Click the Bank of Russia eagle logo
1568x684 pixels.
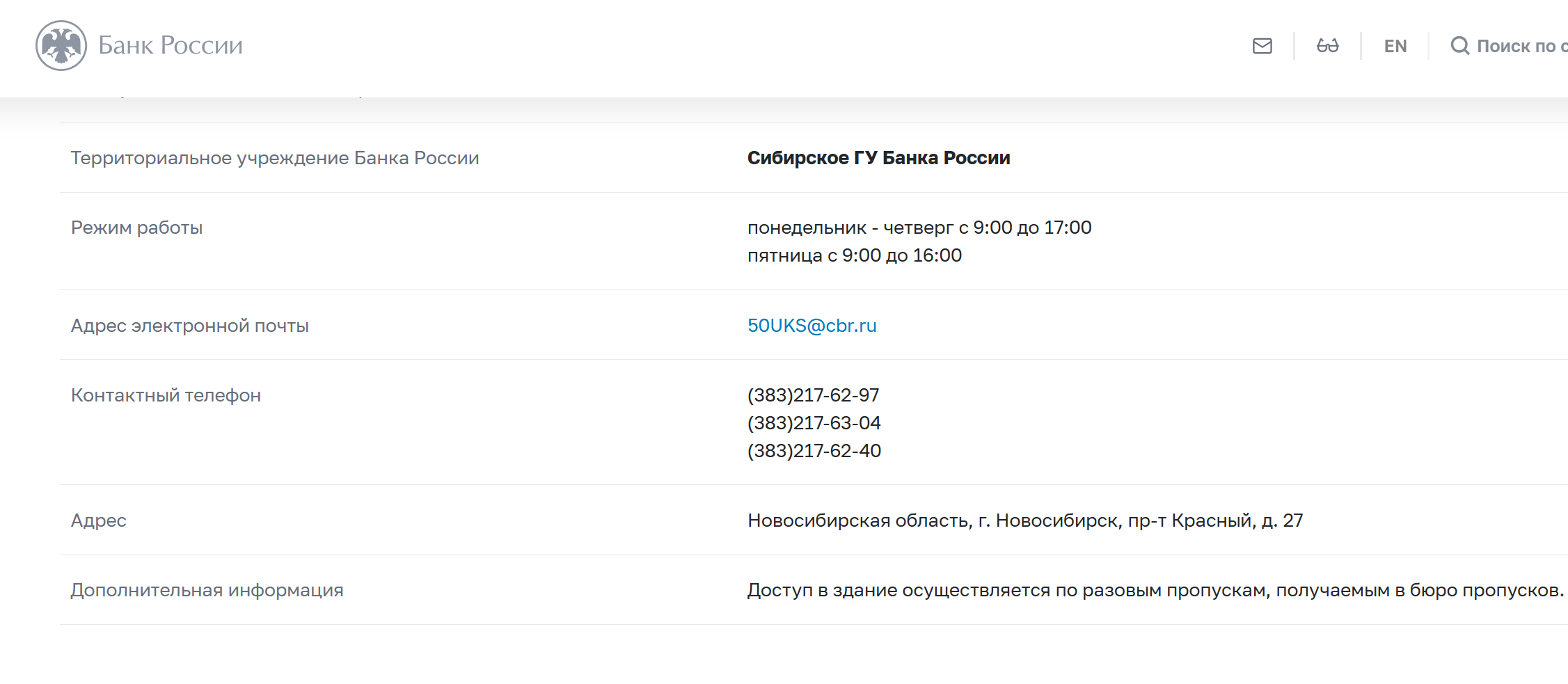click(61, 45)
